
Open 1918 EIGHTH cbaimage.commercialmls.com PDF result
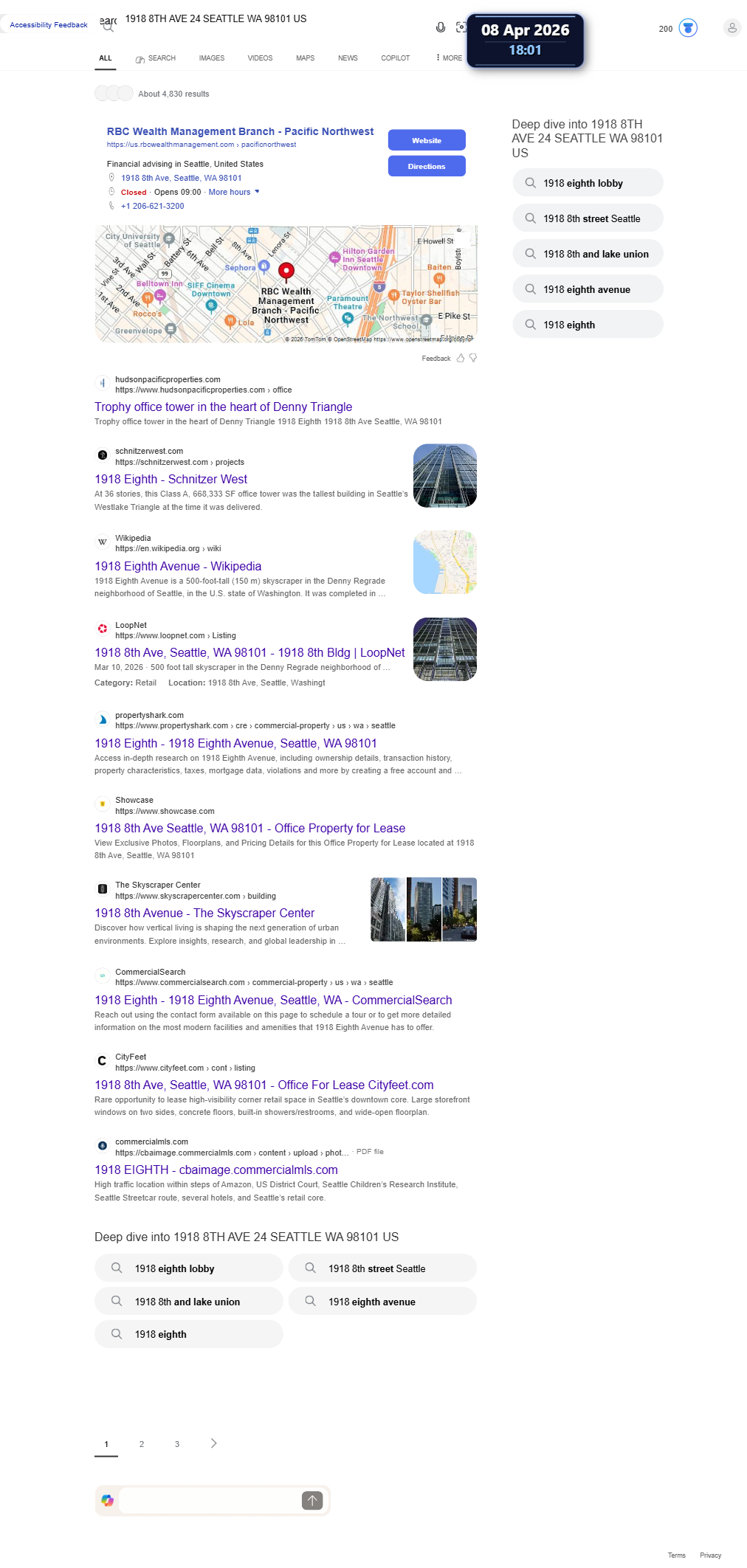click(x=216, y=1170)
